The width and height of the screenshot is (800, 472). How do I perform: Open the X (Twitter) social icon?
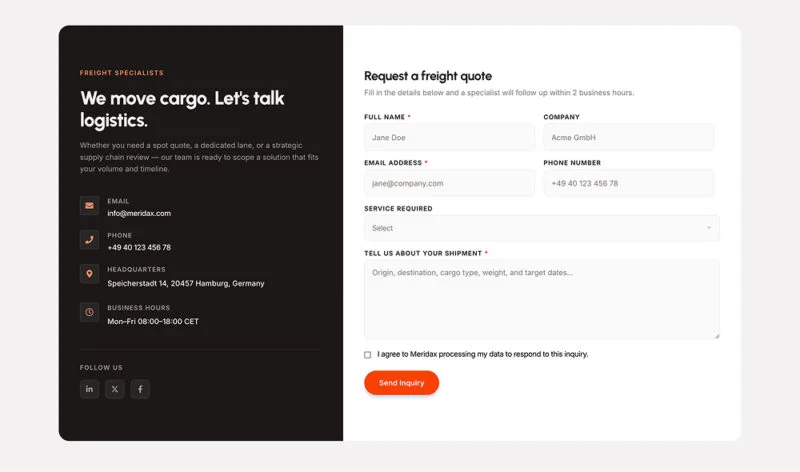(x=115, y=389)
